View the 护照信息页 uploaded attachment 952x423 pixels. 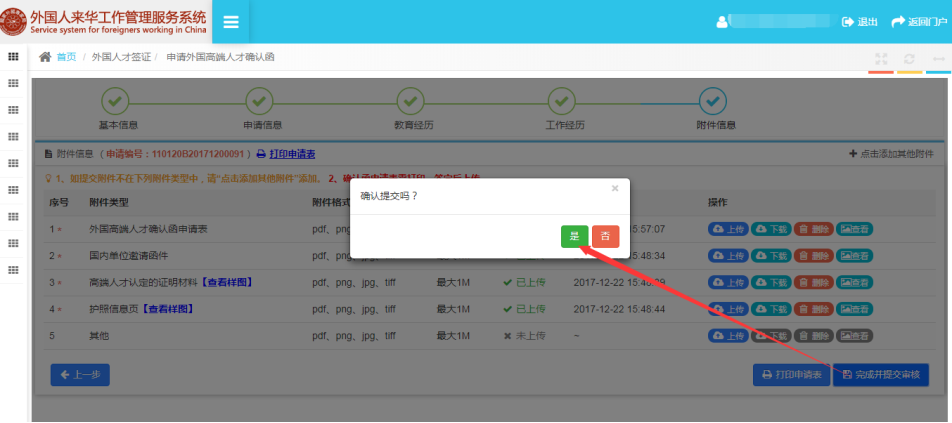click(854, 309)
